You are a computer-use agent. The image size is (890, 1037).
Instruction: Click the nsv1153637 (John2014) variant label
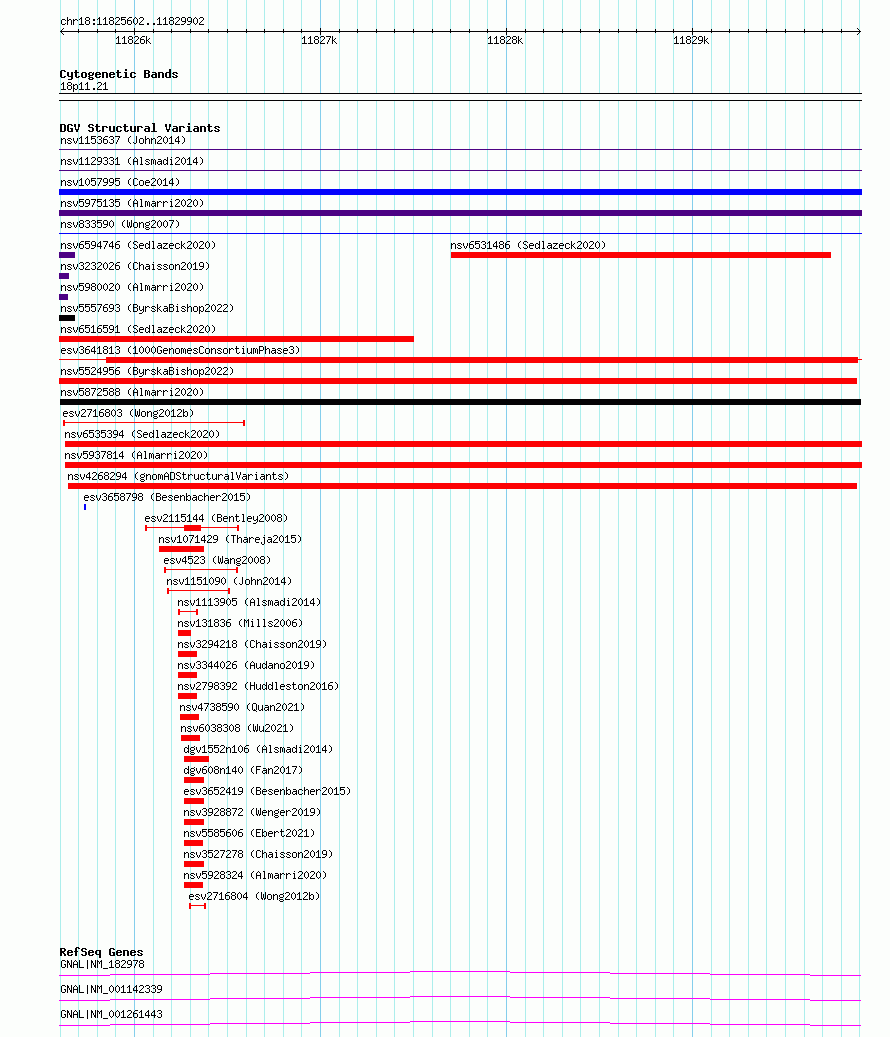123,140
